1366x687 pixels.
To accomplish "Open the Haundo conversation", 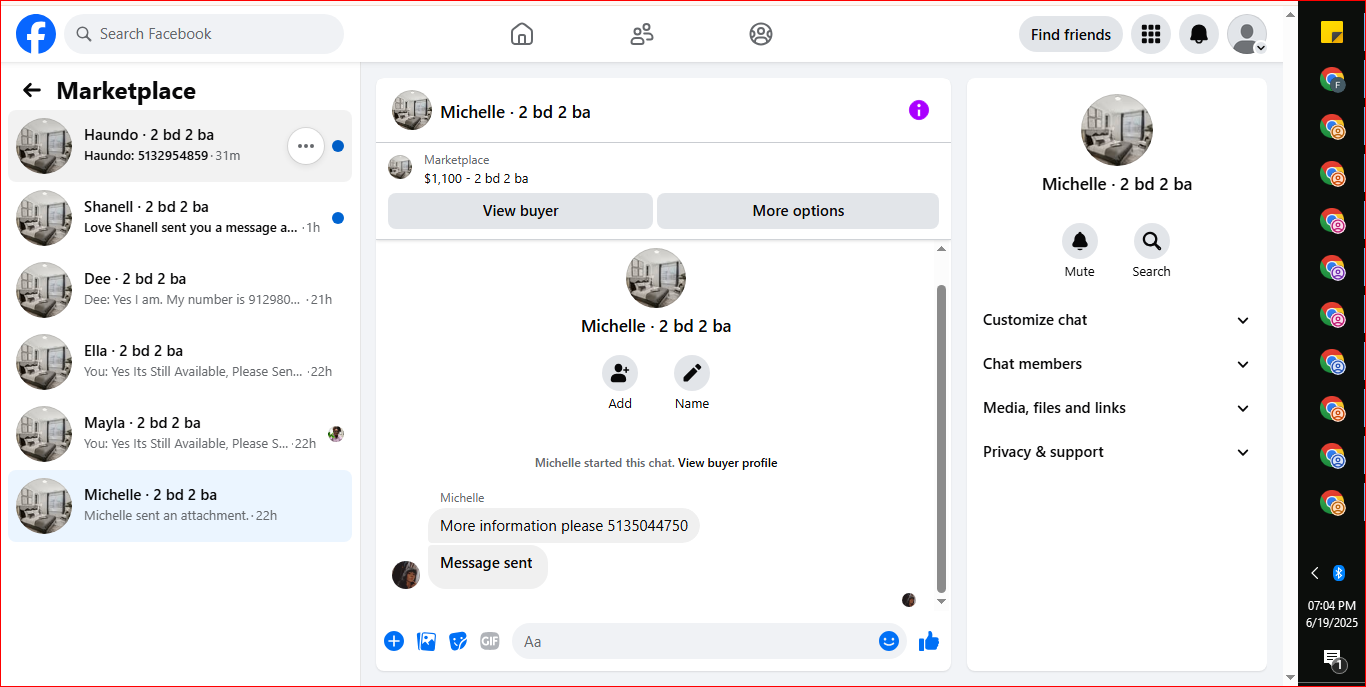I will tap(180, 146).
